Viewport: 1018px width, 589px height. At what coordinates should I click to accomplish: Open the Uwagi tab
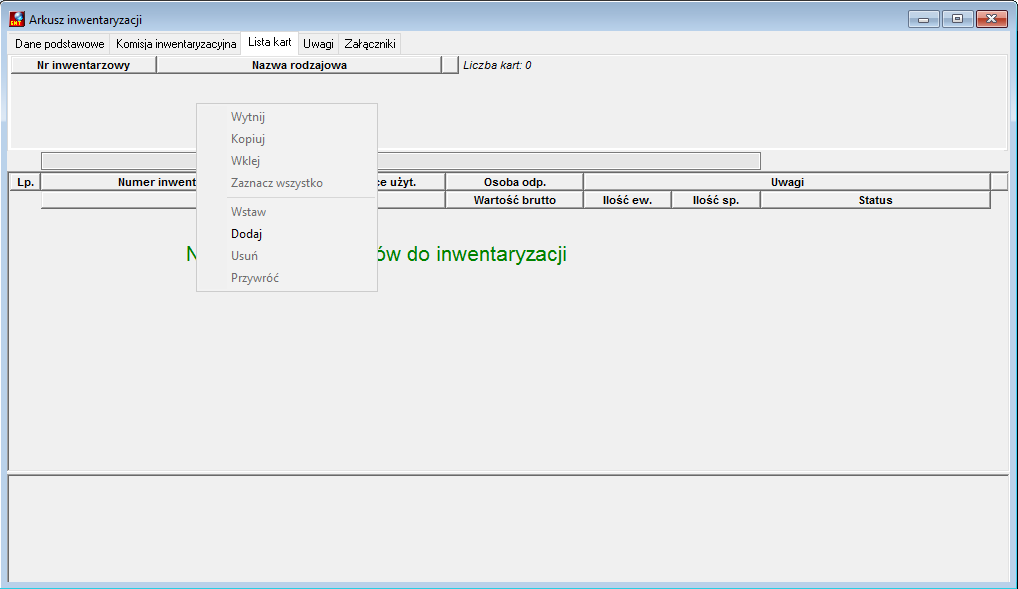[318, 44]
